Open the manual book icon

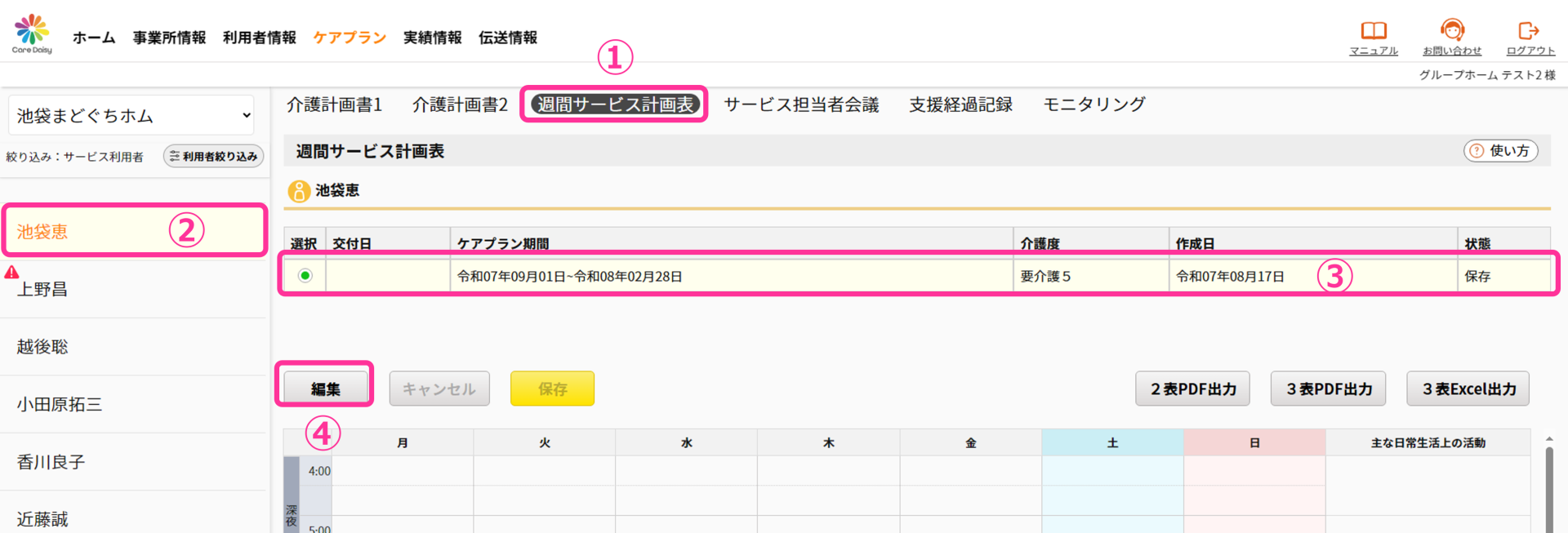pyautogui.click(x=1373, y=31)
